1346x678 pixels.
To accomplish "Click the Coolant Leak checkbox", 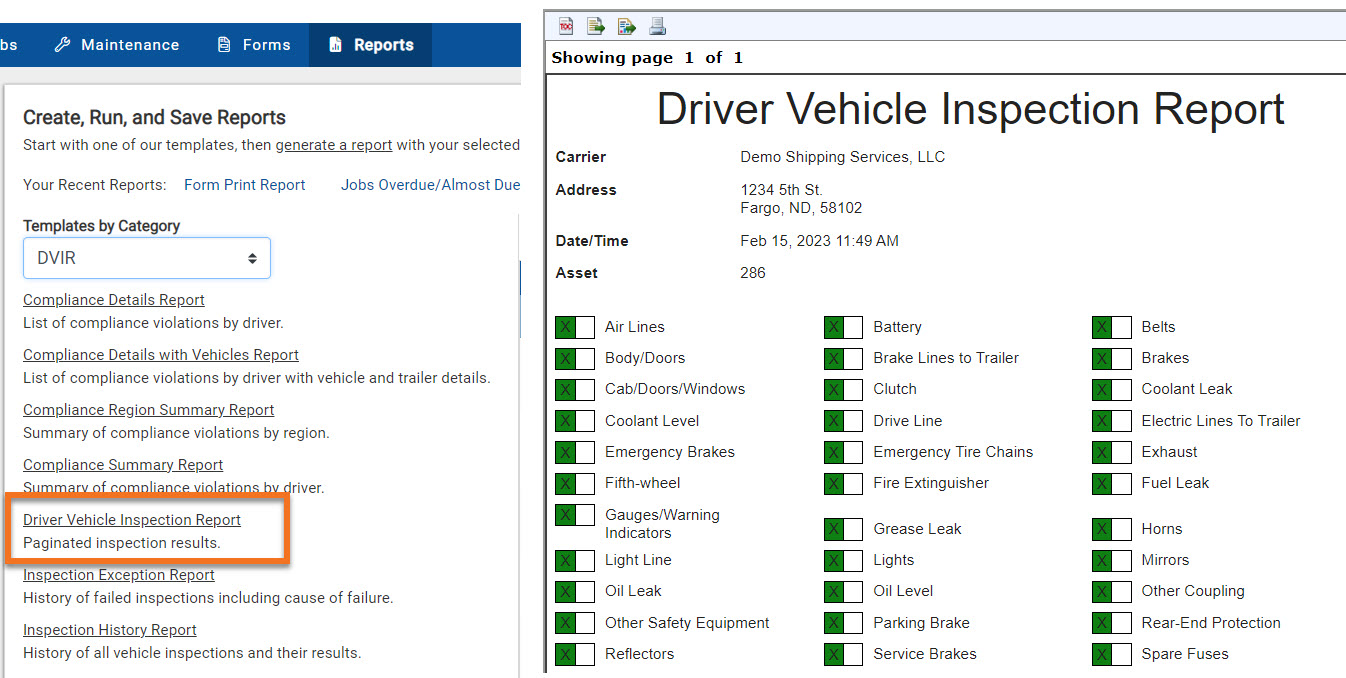I will pos(1112,389).
